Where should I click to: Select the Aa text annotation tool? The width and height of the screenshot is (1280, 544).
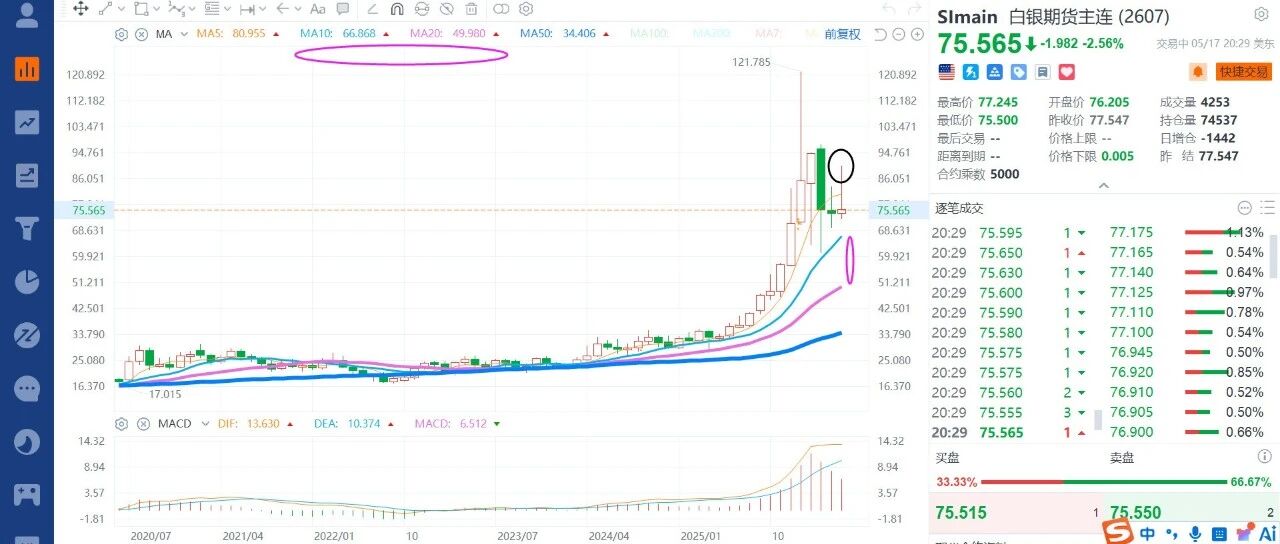pyautogui.click(x=317, y=9)
